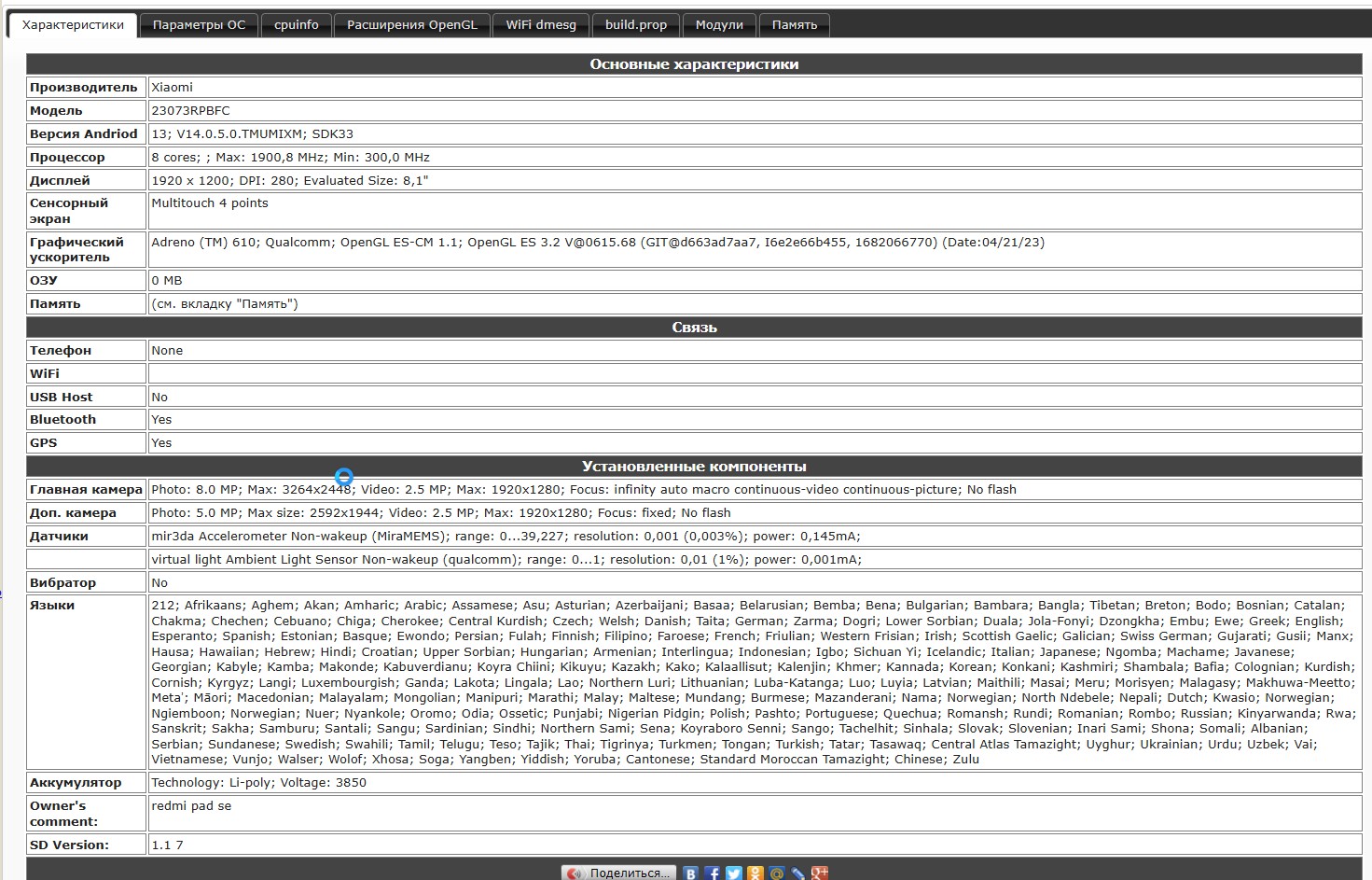1372x880 pixels.
Task: Click the Android version value containing SDK33
Action: coord(253,133)
